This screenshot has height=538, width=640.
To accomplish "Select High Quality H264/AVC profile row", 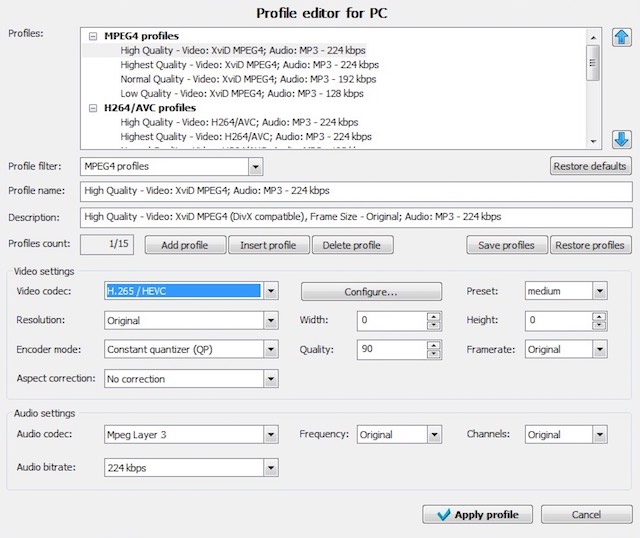I will [x=239, y=122].
